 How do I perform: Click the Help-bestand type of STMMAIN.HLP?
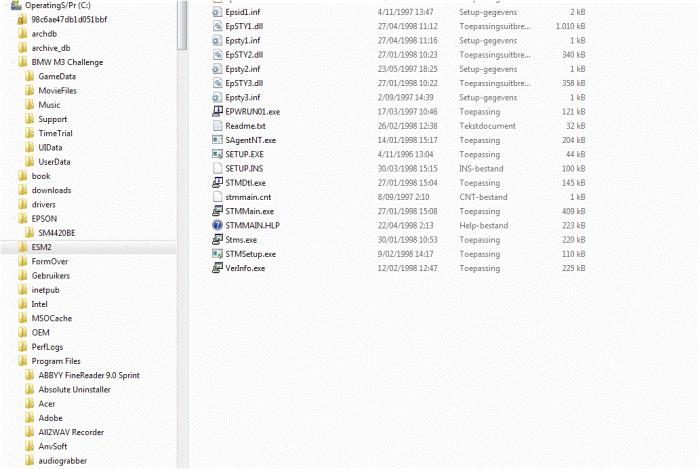(x=484, y=226)
